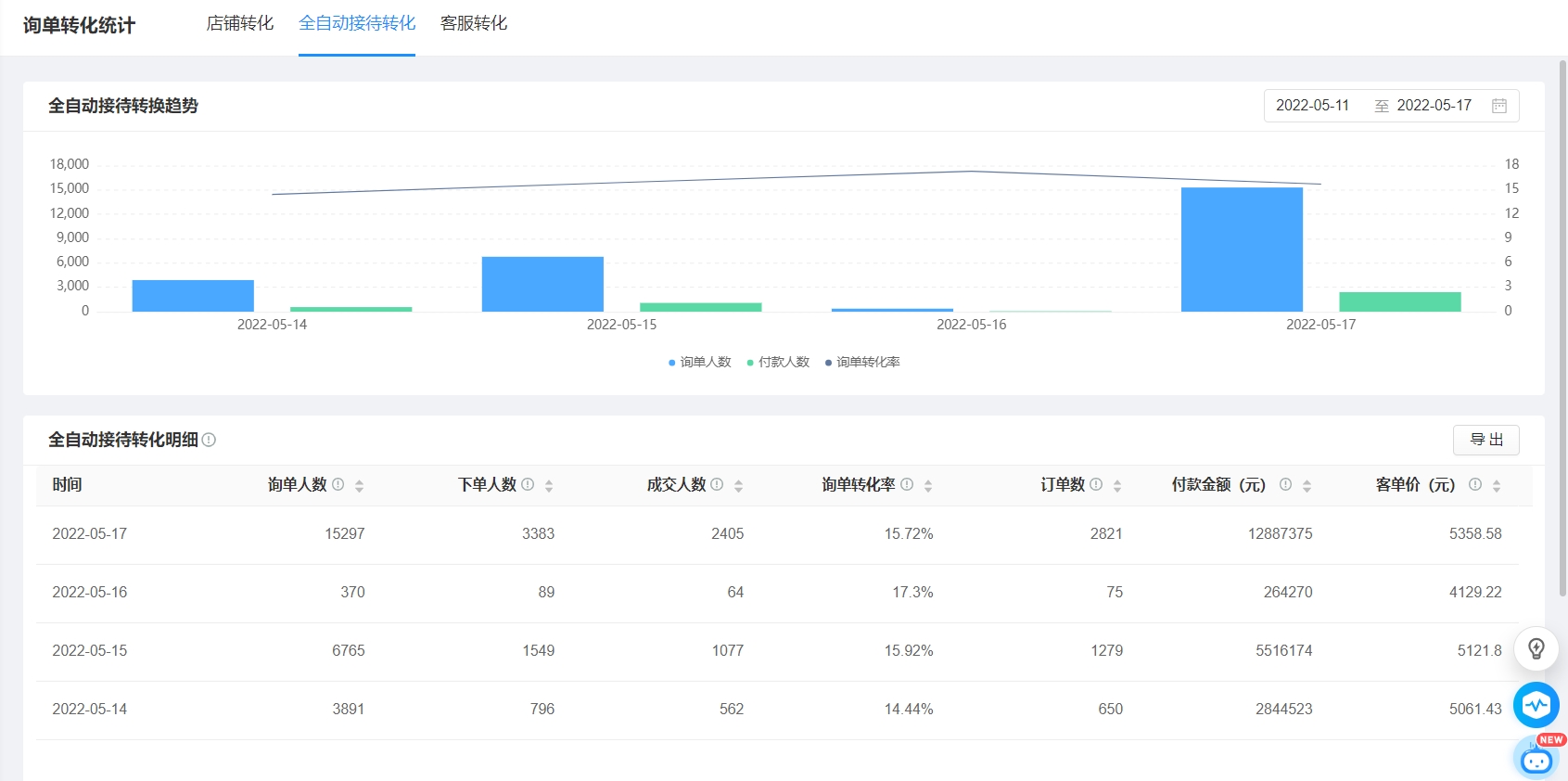Image resolution: width=1568 pixels, height=781 pixels.
Task: Sort table by 询单人数 column arrows
Action: 359,485
